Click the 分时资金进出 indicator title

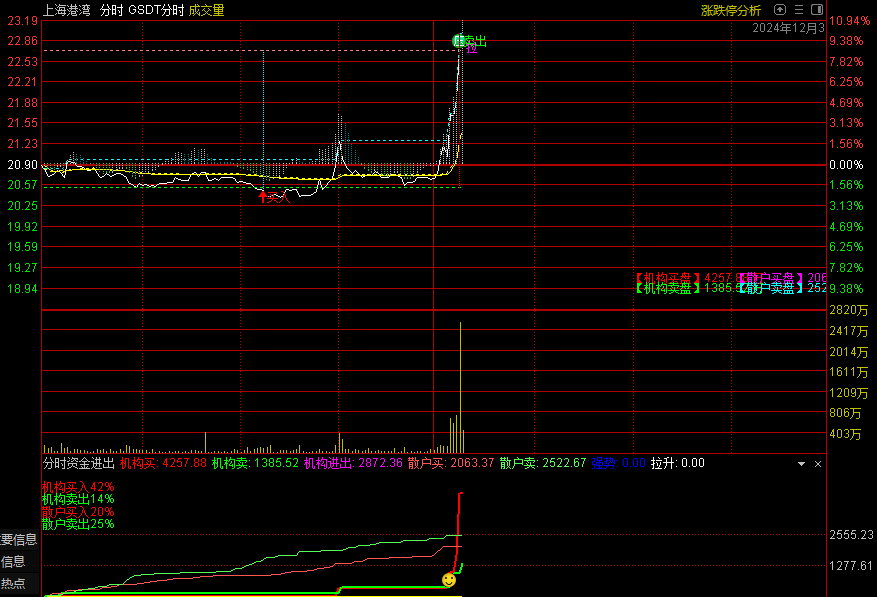[78, 464]
